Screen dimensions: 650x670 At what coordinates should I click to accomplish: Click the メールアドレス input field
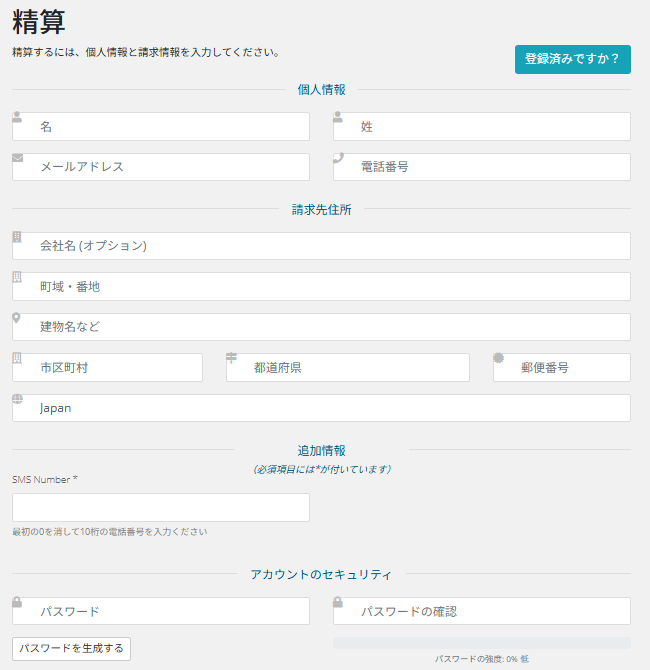(161, 167)
